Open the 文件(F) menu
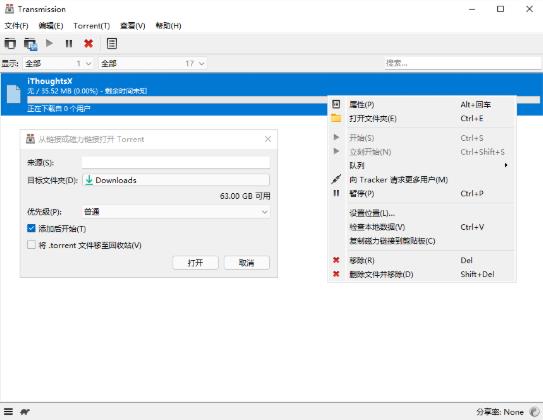This screenshot has width=543, height=420. pos(16,26)
